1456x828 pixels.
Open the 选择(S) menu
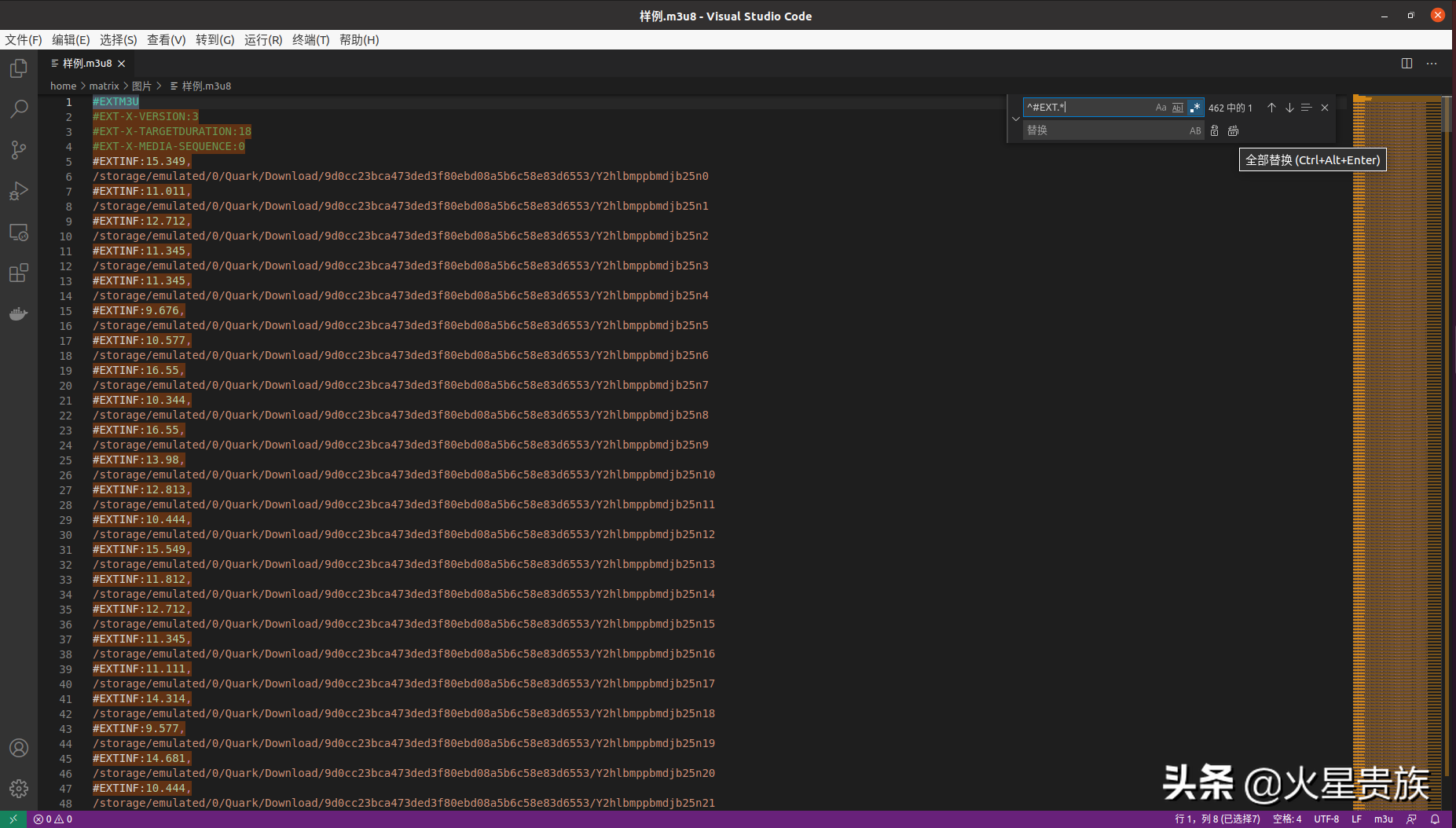pos(119,40)
